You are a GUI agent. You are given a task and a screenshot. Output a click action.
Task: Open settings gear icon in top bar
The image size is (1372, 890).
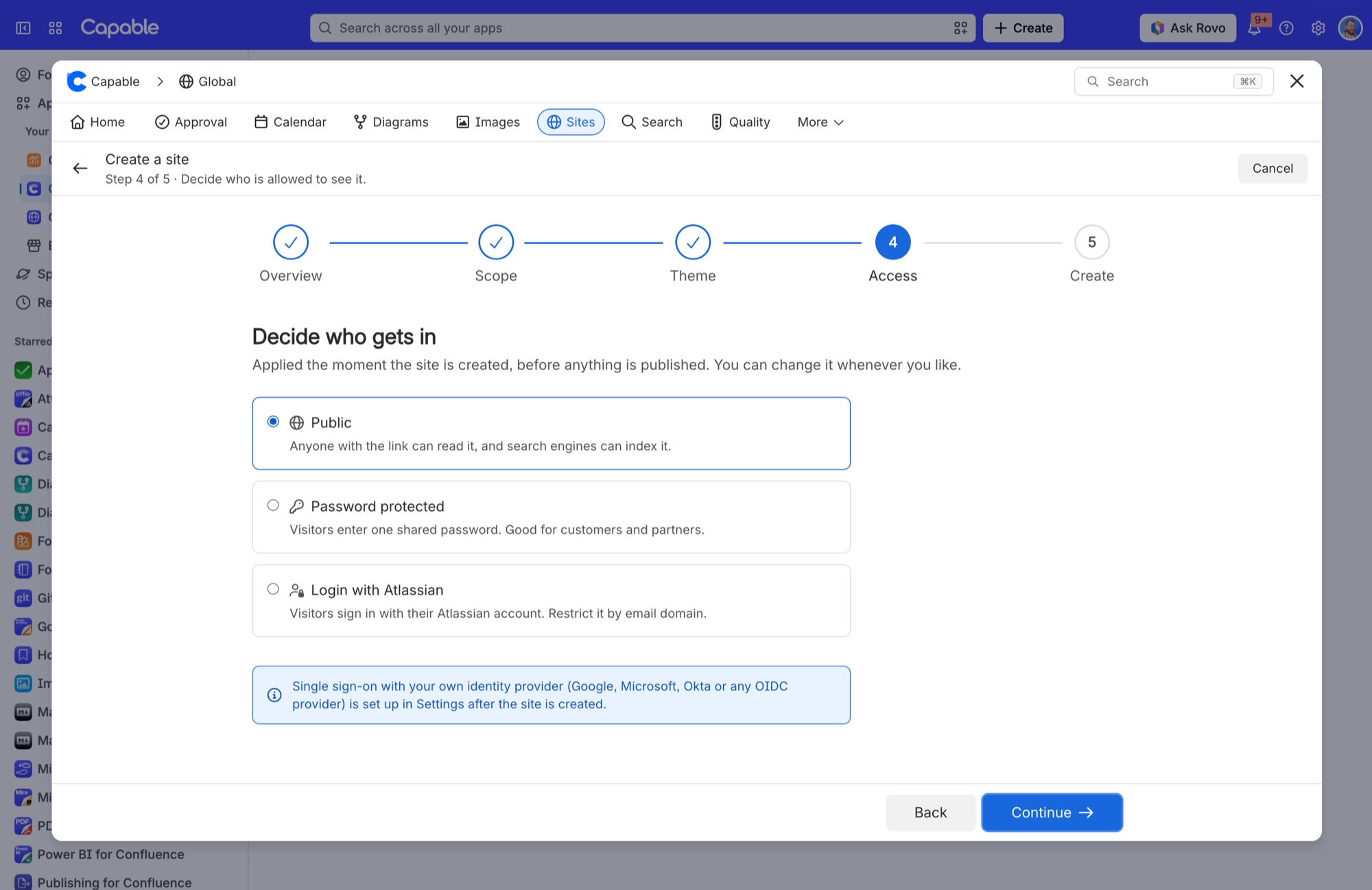pos(1318,28)
